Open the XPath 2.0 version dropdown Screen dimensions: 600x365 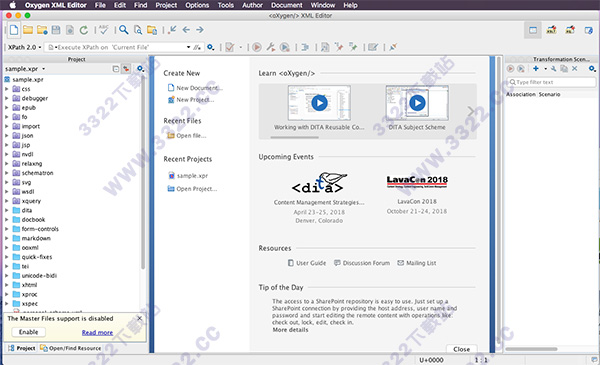pyautogui.click(x=24, y=47)
